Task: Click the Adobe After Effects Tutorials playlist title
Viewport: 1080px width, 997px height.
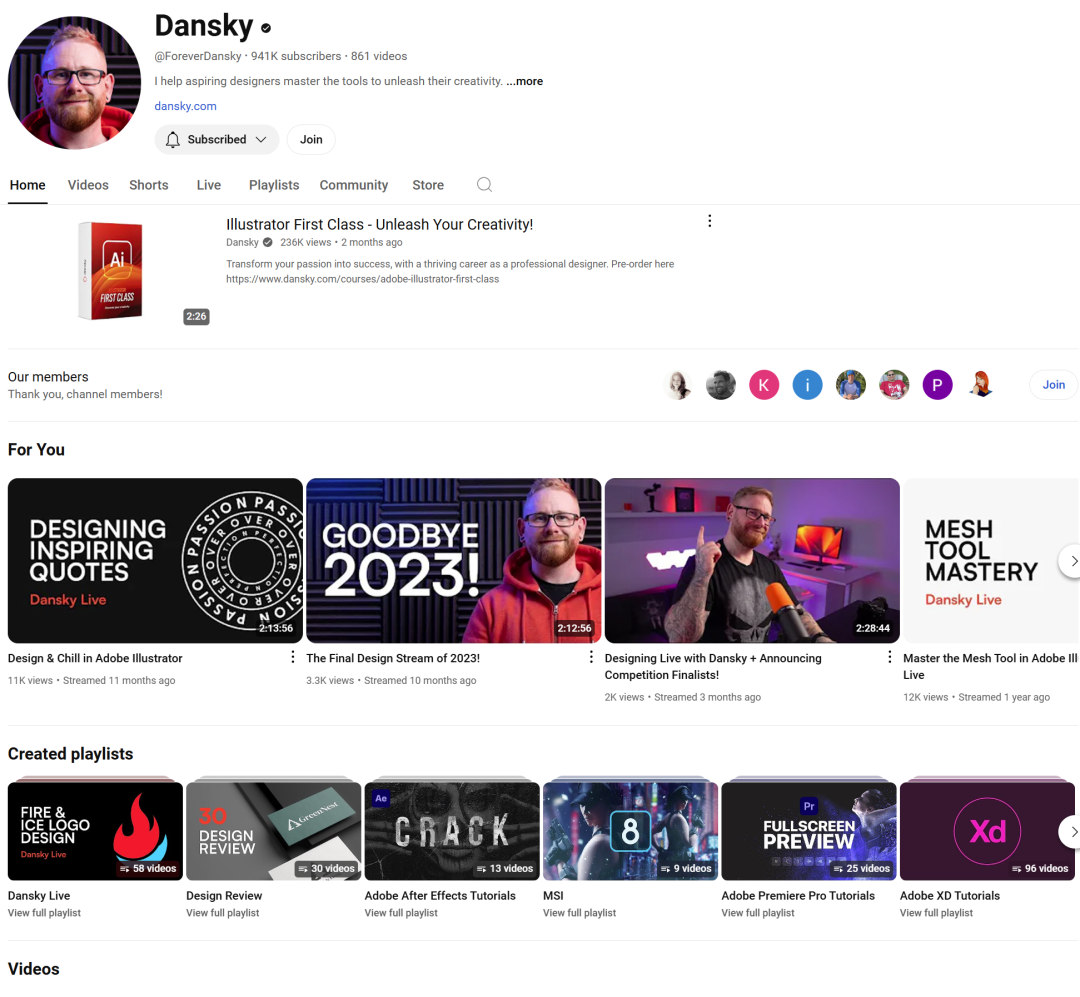Action: point(440,896)
